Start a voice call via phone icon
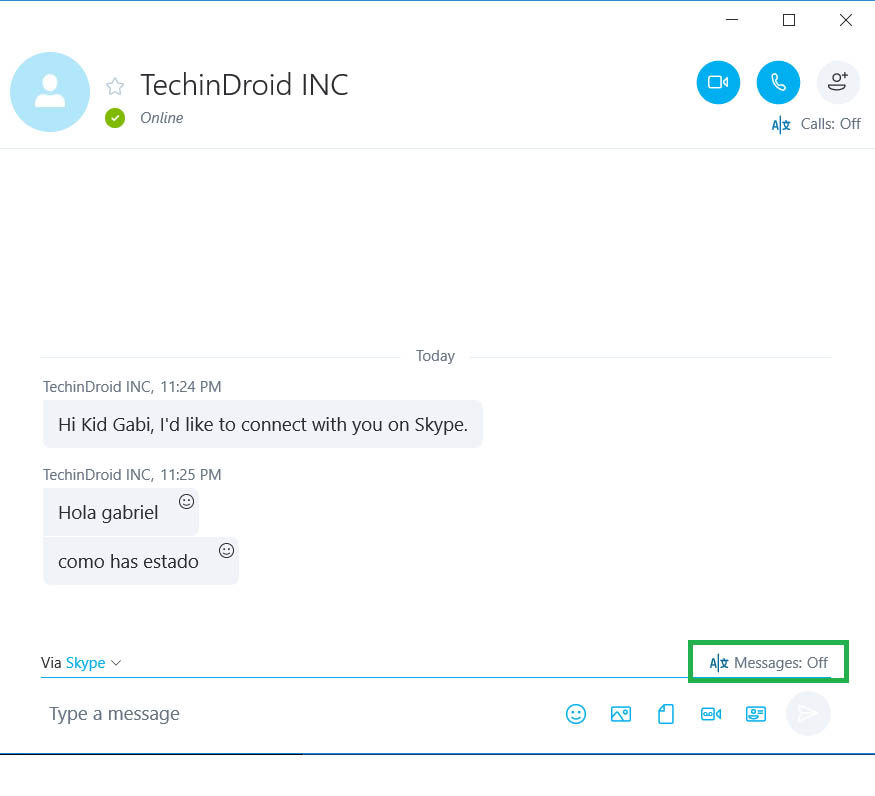 778,83
